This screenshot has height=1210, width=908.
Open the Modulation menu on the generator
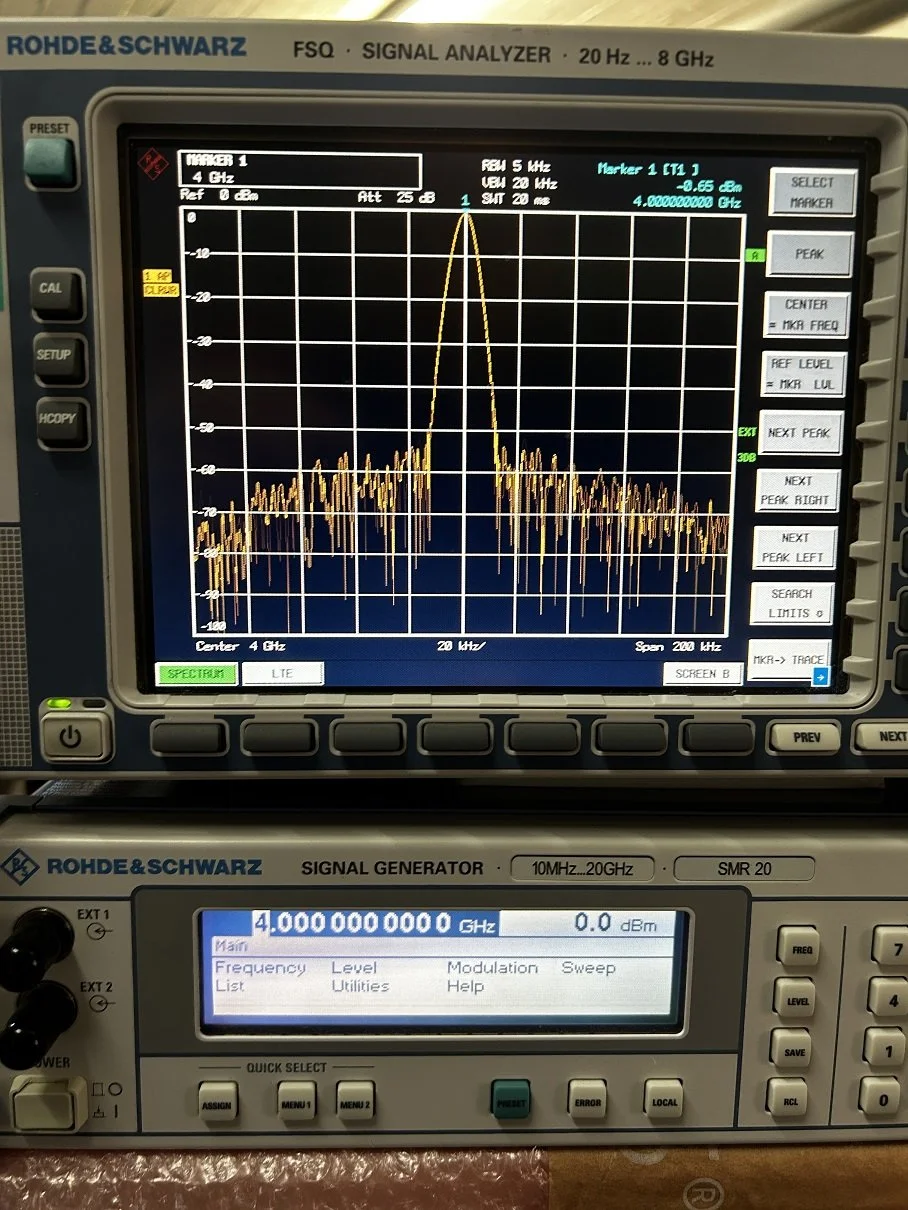(492, 968)
